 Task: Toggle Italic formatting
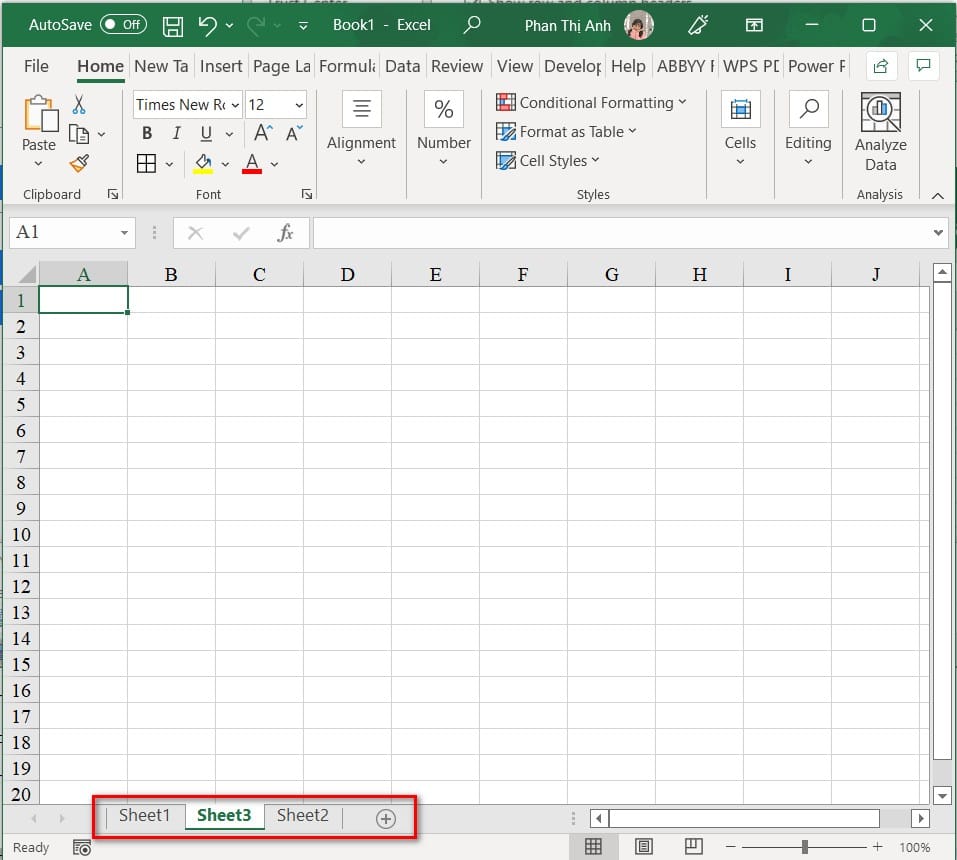click(176, 133)
